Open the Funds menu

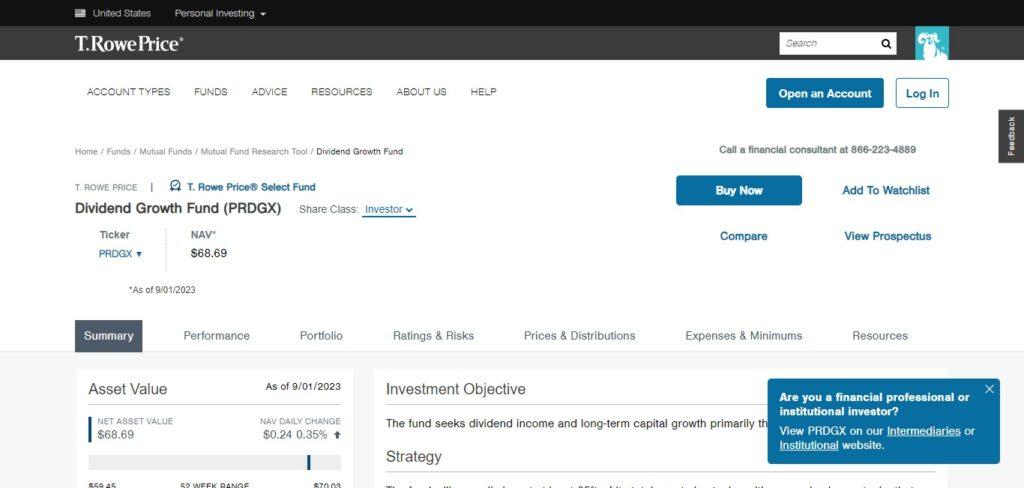(x=211, y=92)
